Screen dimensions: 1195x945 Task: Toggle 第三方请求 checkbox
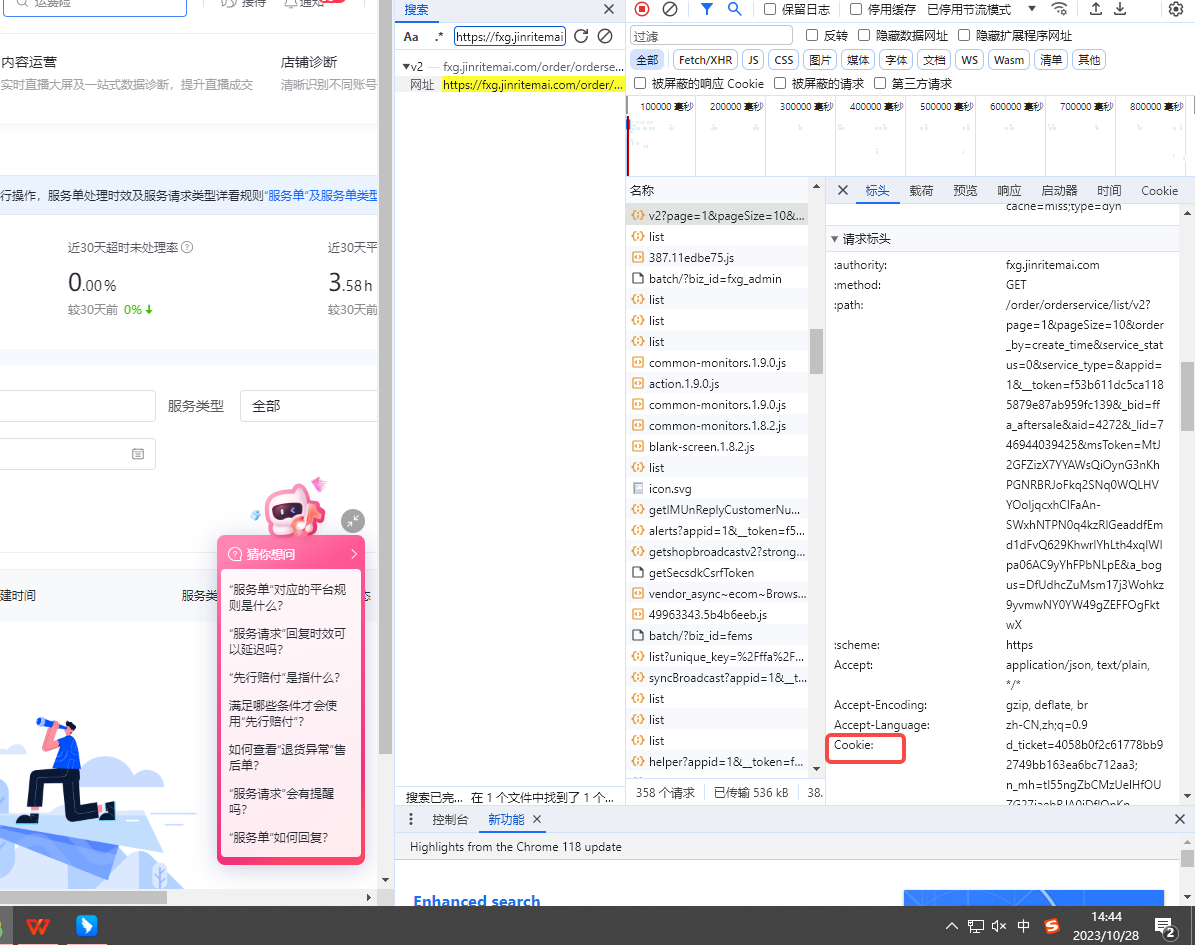coord(879,83)
